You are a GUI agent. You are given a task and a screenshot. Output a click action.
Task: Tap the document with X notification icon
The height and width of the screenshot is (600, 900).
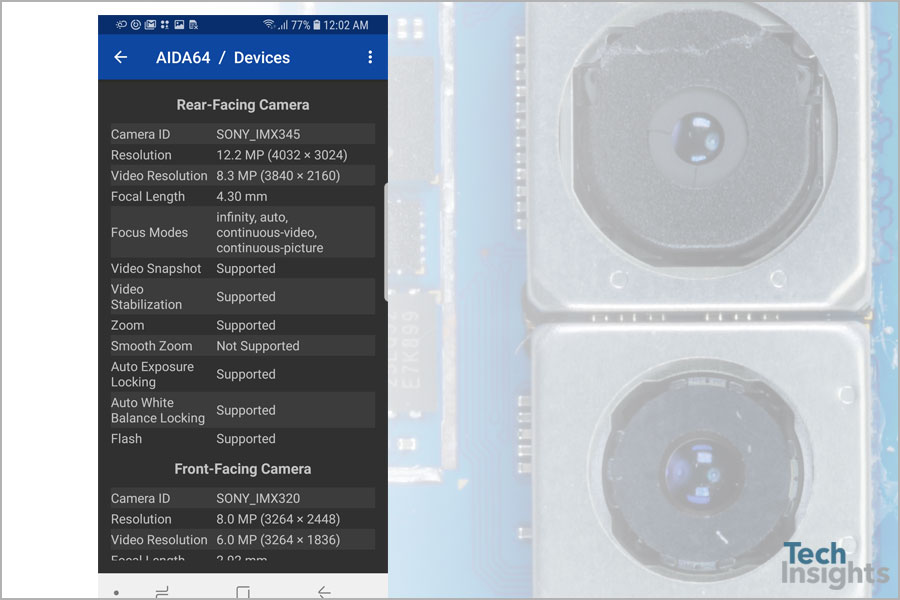tap(193, 25)
